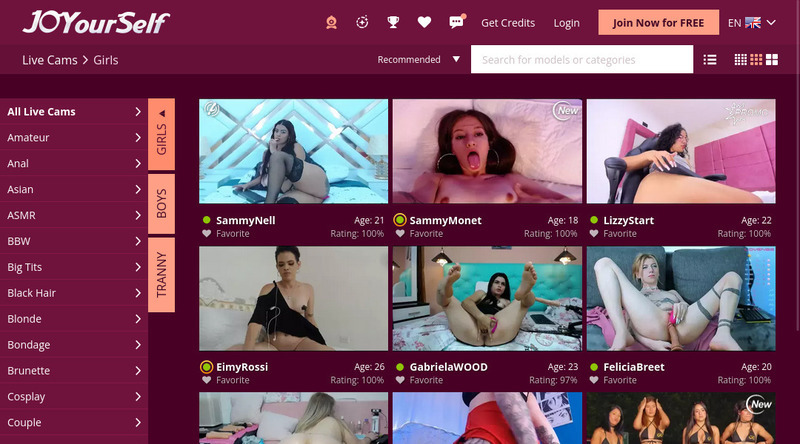Select the large grid view icon

771,60
